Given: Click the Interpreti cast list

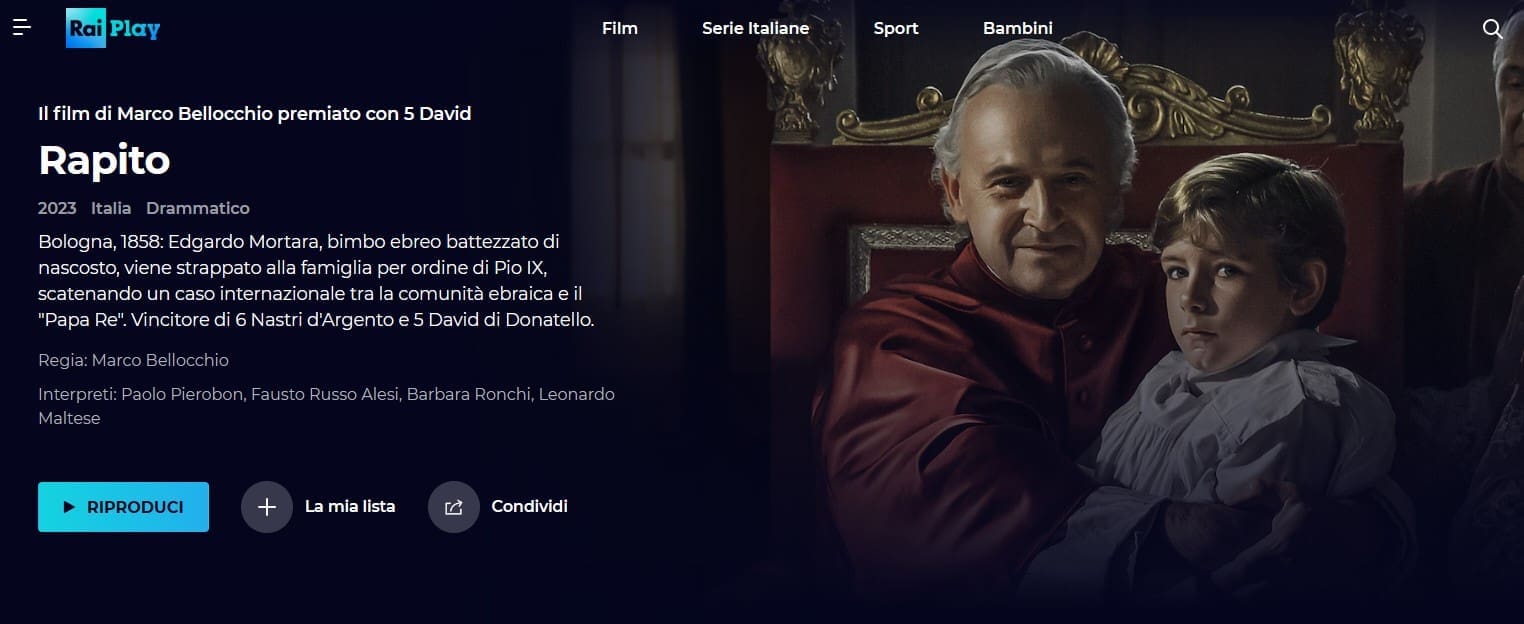Looking at the screenshot, I should (326, 406).
